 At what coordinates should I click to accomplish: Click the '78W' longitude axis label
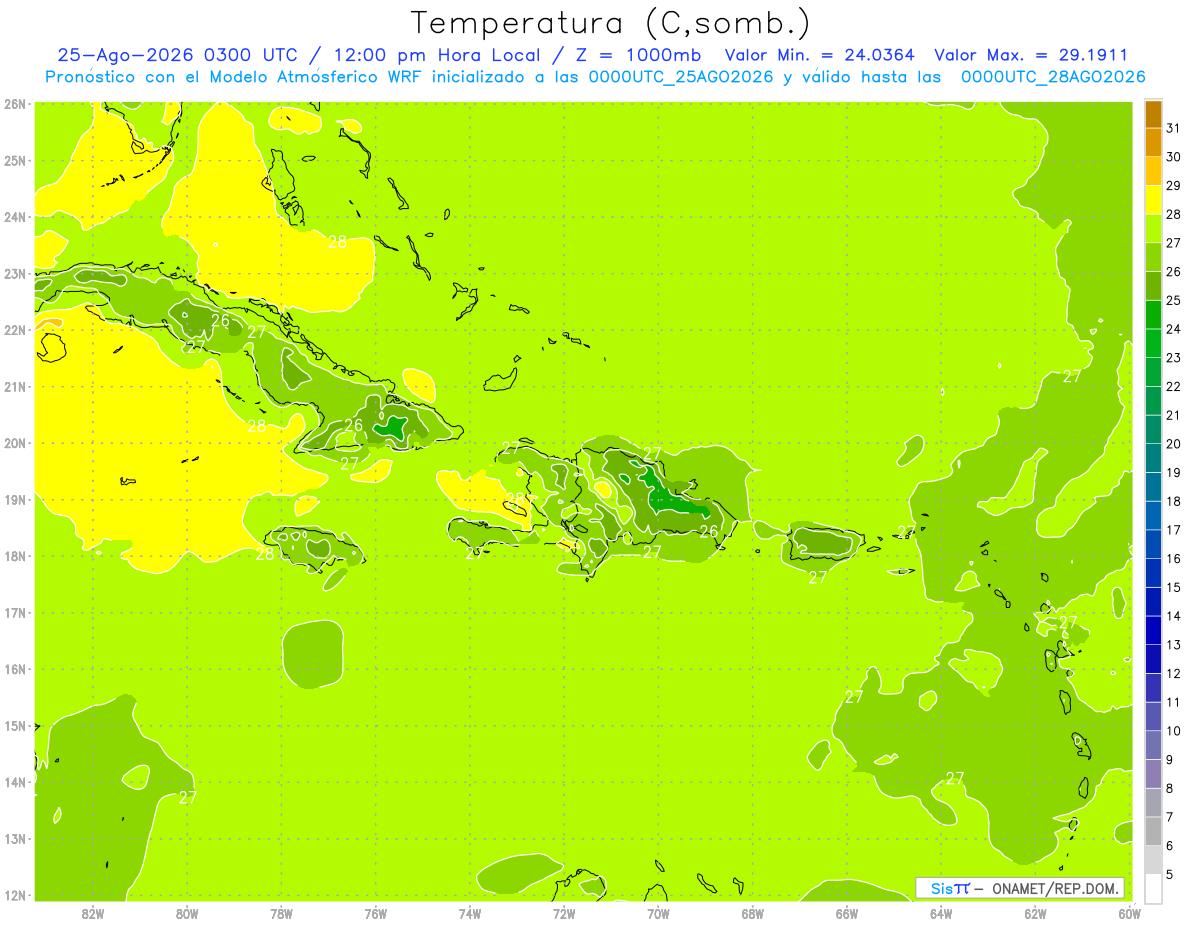pyautogui.click(x=282, y=913)
